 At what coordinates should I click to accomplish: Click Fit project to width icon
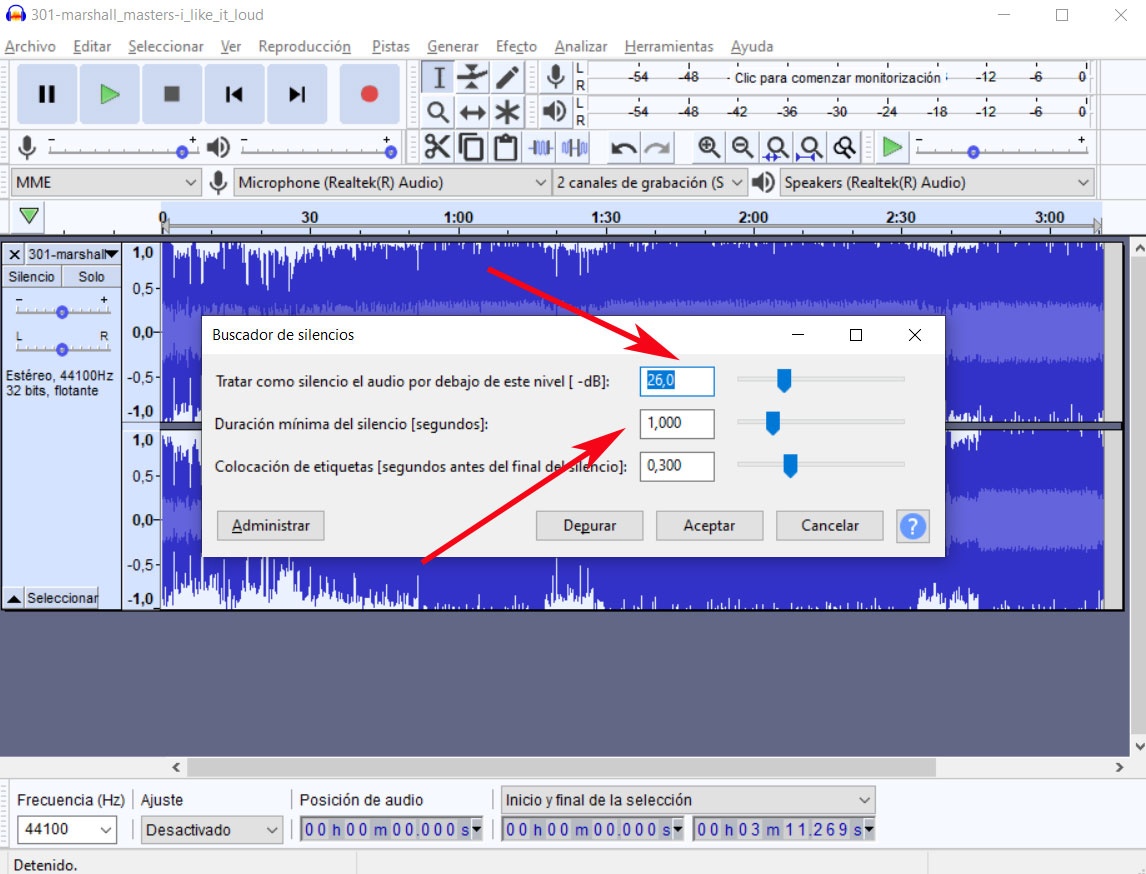810,148
